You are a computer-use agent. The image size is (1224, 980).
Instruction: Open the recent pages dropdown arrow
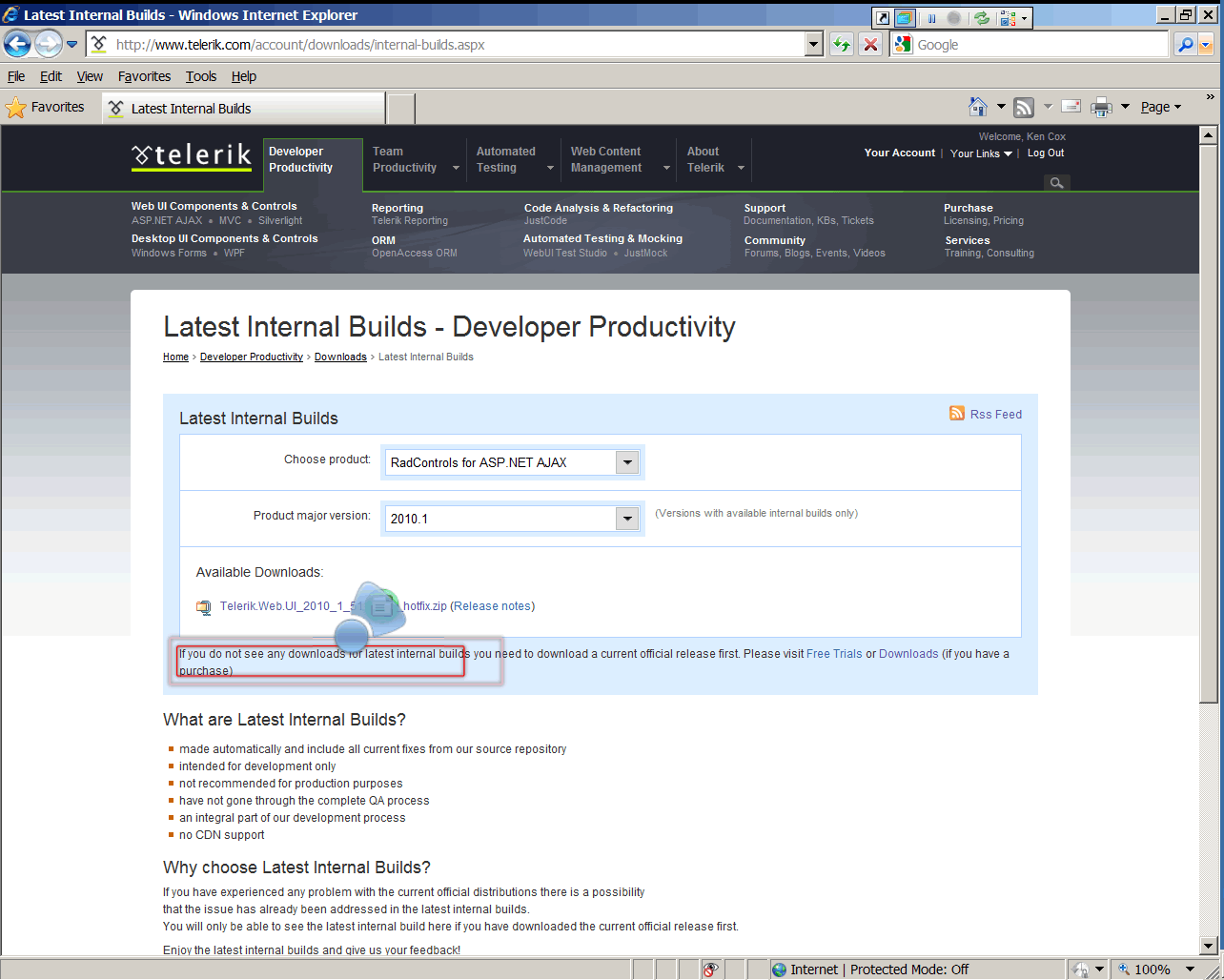click(71, 44)
